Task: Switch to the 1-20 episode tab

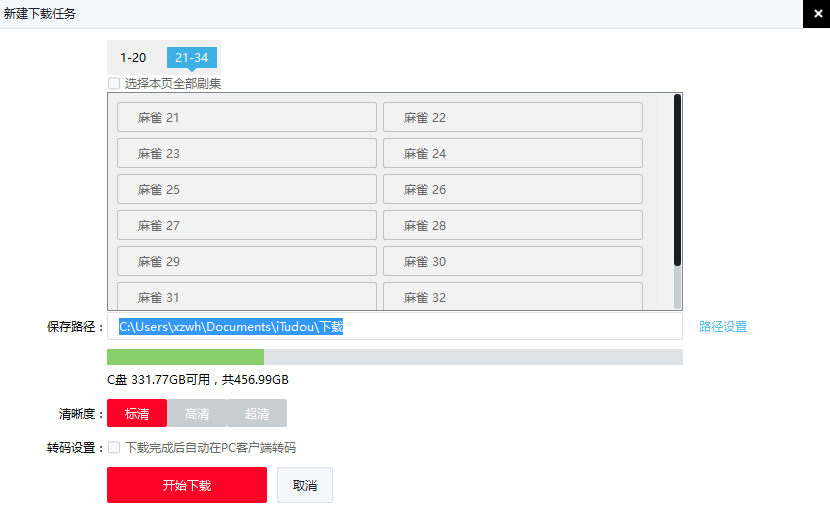Action: point(133,58)
